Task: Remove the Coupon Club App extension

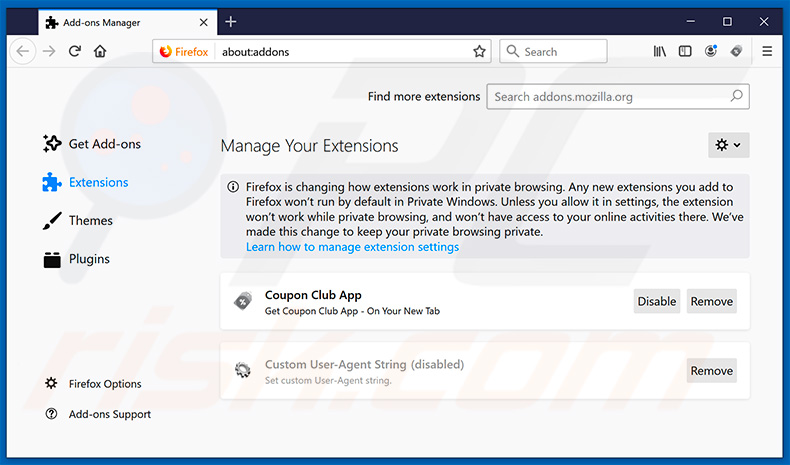Action: click(711, 301)
